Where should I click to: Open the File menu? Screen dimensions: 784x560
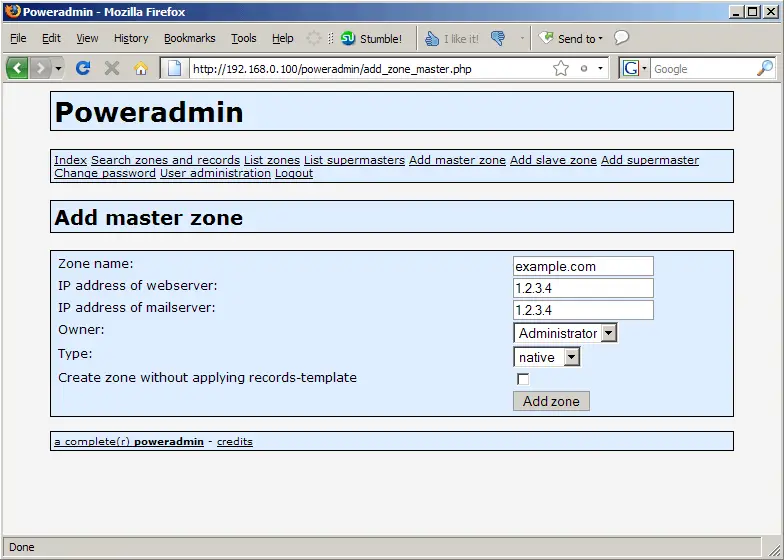pos(18,38)
